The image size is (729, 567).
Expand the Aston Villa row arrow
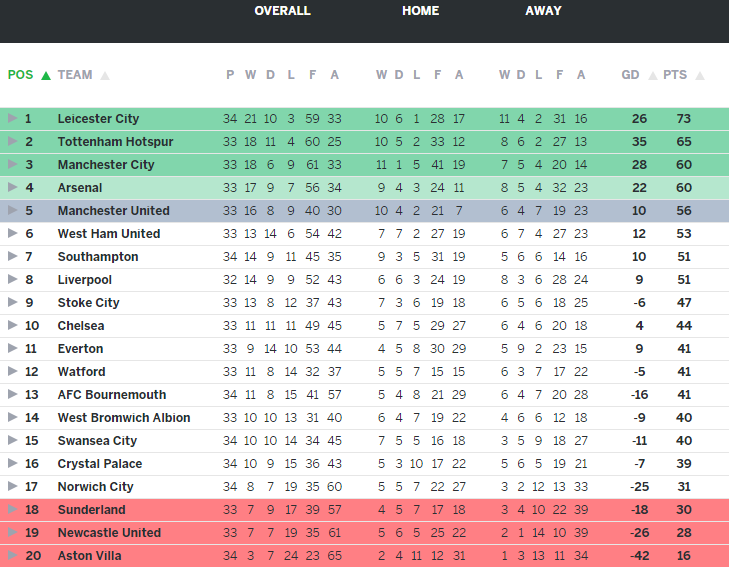[12, 556]
